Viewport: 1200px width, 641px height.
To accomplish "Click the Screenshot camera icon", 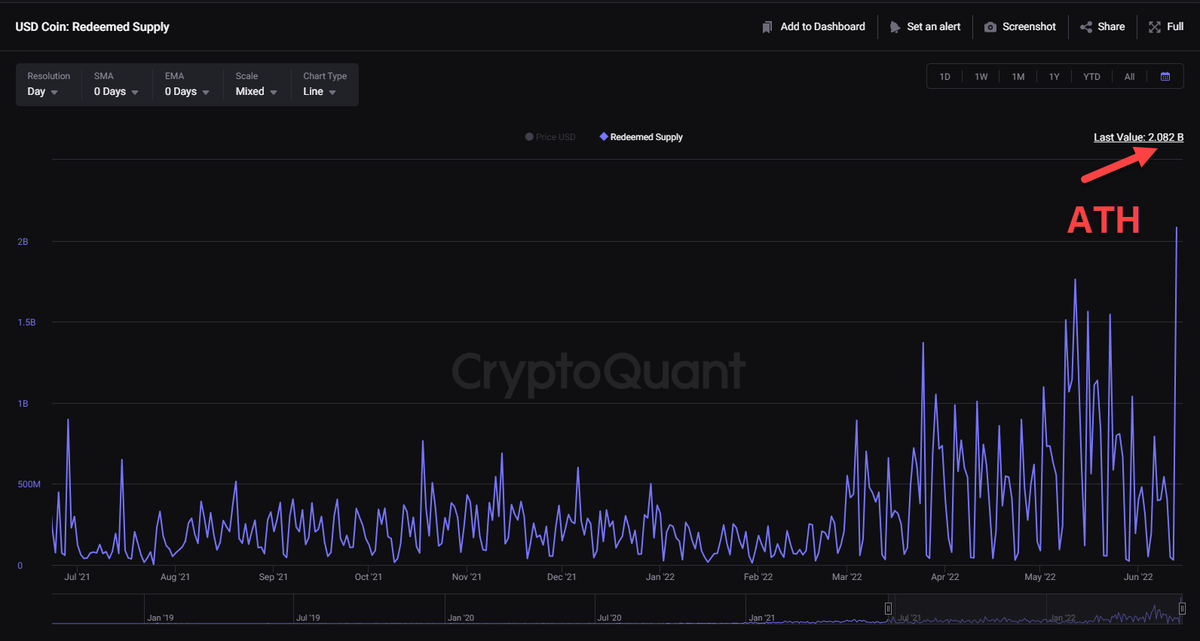I will (989, 26).
